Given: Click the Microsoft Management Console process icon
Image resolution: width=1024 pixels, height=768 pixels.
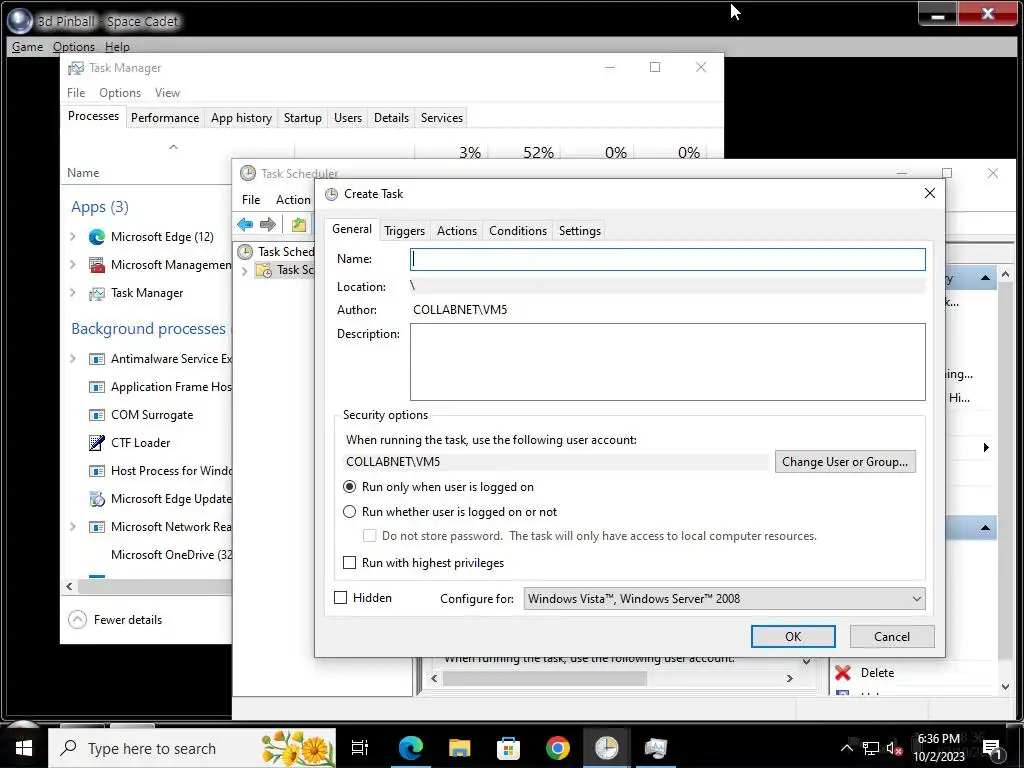Looking at the screenshot, I should (97, 264).
